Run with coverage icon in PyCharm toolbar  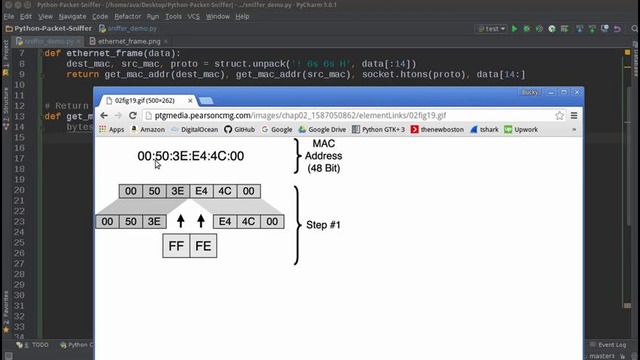pyautogui.click(x=539, y=29)
